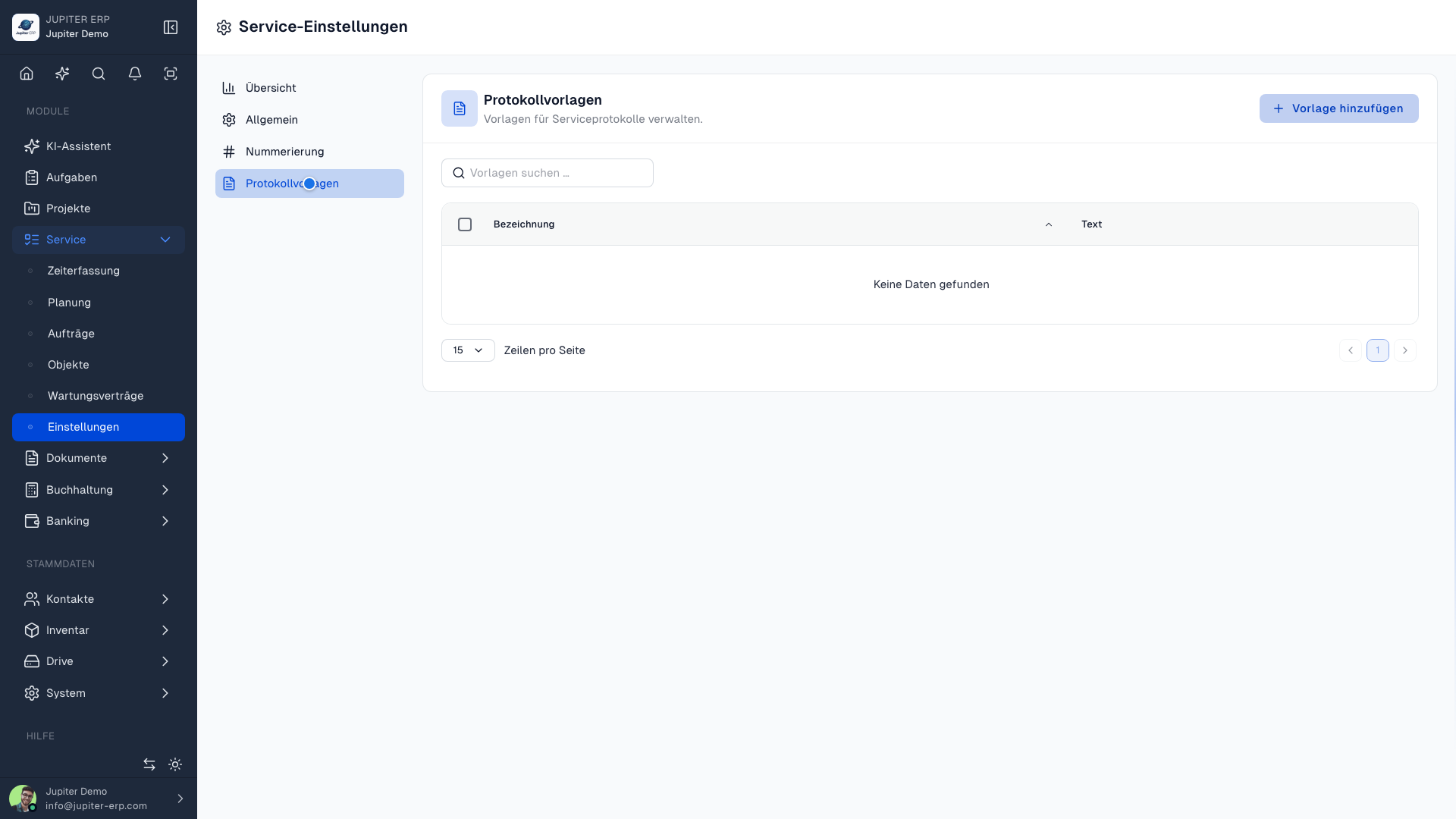
Task: Open notifications bell icon
Action: click(135, 74)
